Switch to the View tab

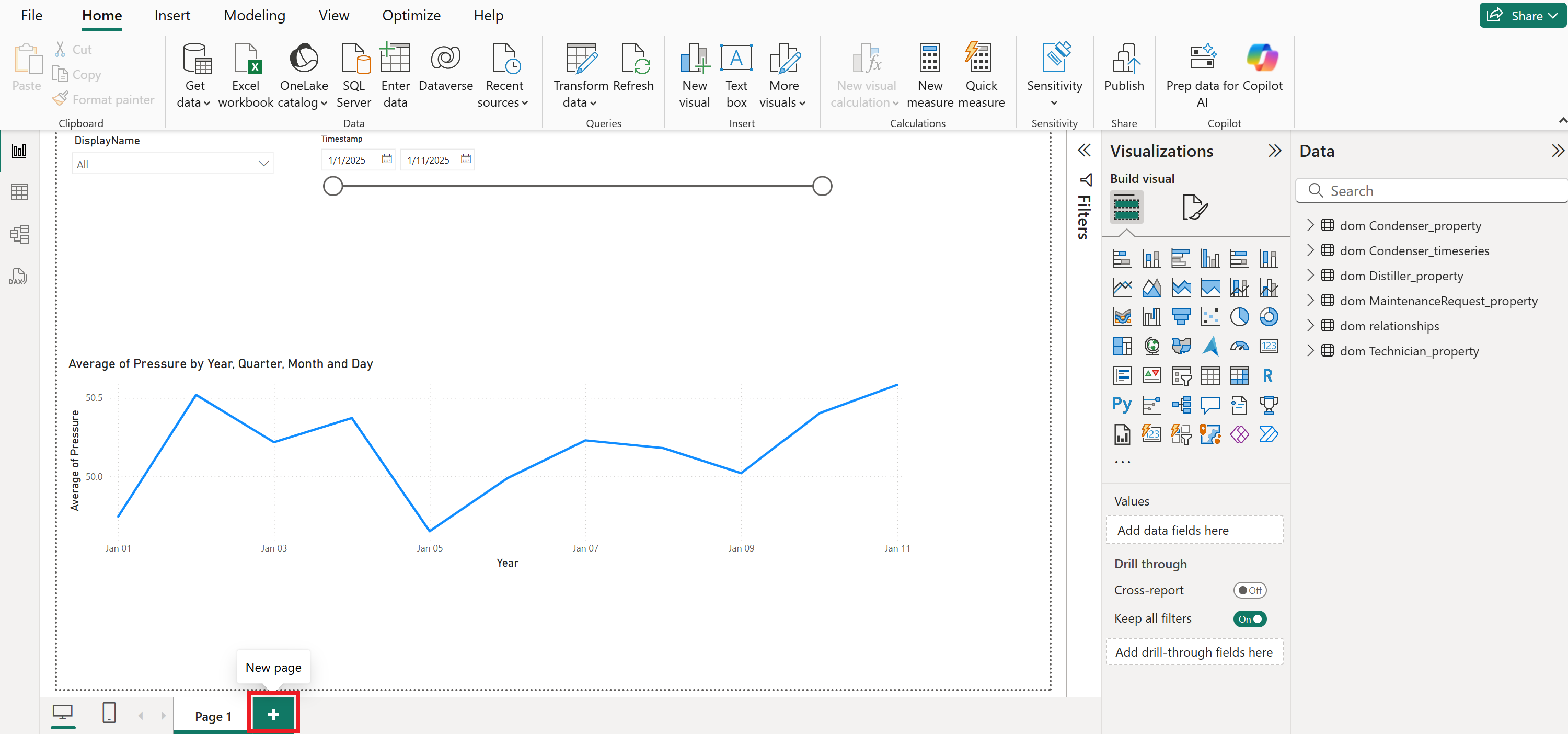(333, 16)
